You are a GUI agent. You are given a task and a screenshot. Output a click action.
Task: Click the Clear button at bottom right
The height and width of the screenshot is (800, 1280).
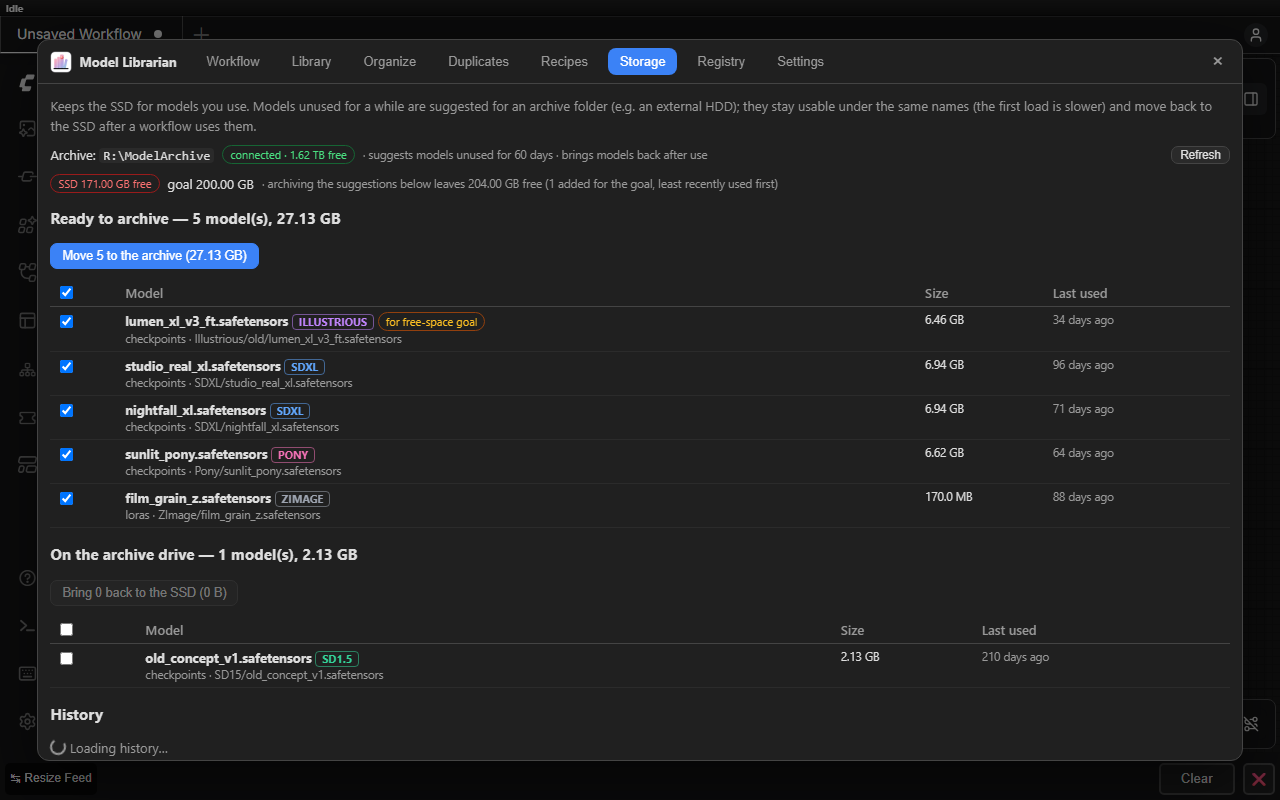click(1197, 778)
